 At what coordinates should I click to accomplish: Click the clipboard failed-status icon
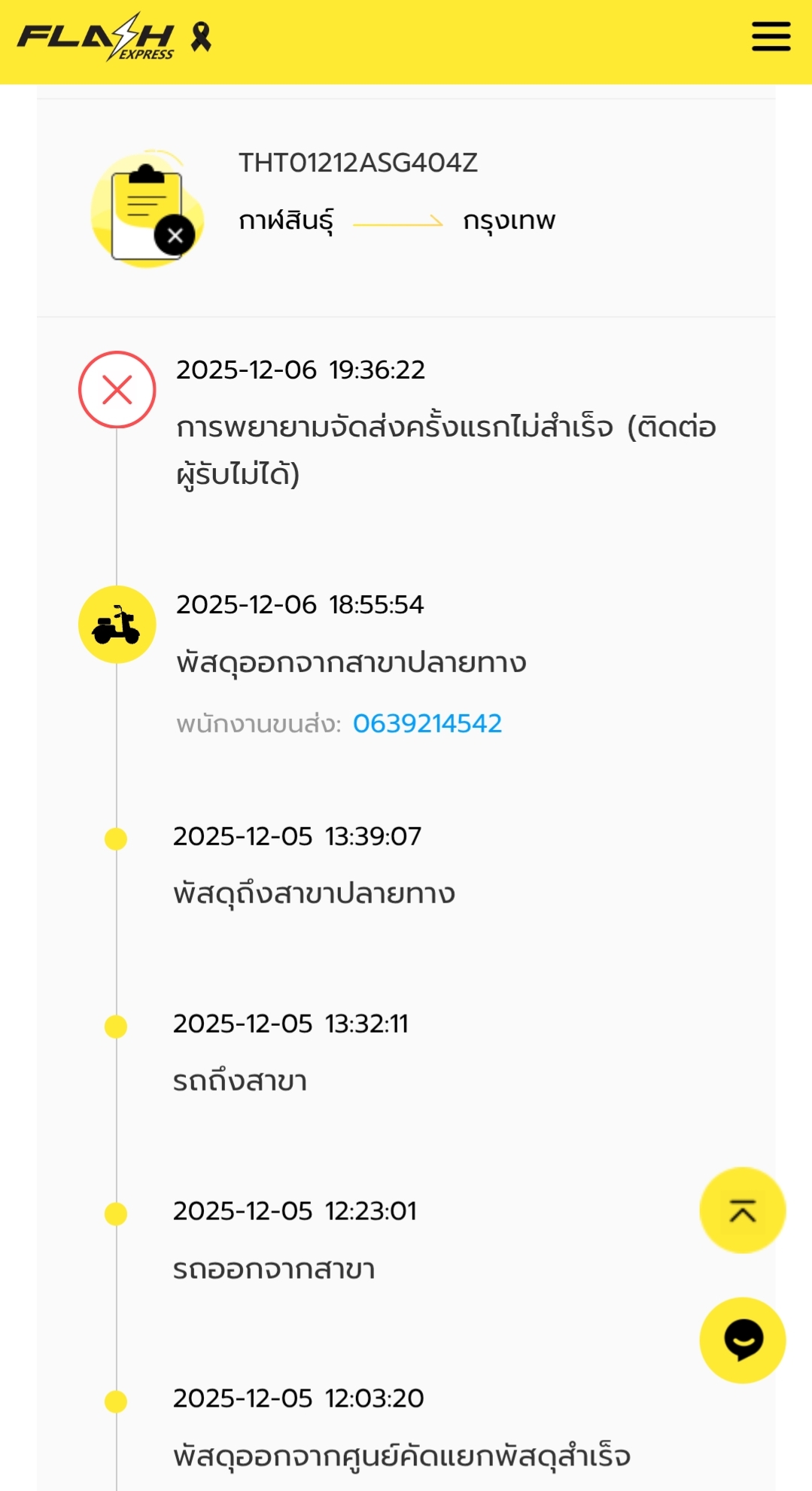(147, 211)
